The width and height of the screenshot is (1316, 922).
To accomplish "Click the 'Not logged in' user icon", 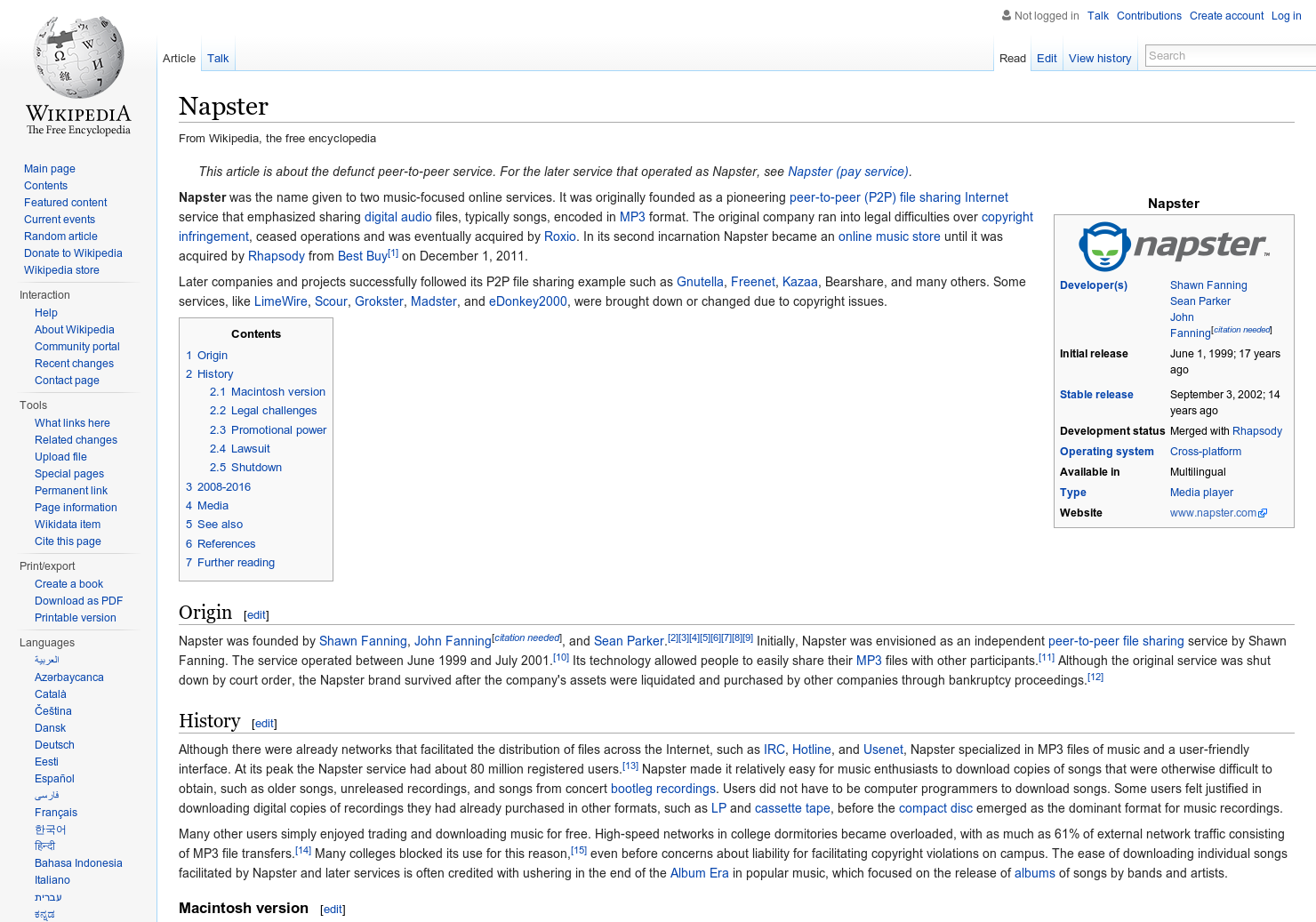I will pyautogui.click(x=1006, y=15).
